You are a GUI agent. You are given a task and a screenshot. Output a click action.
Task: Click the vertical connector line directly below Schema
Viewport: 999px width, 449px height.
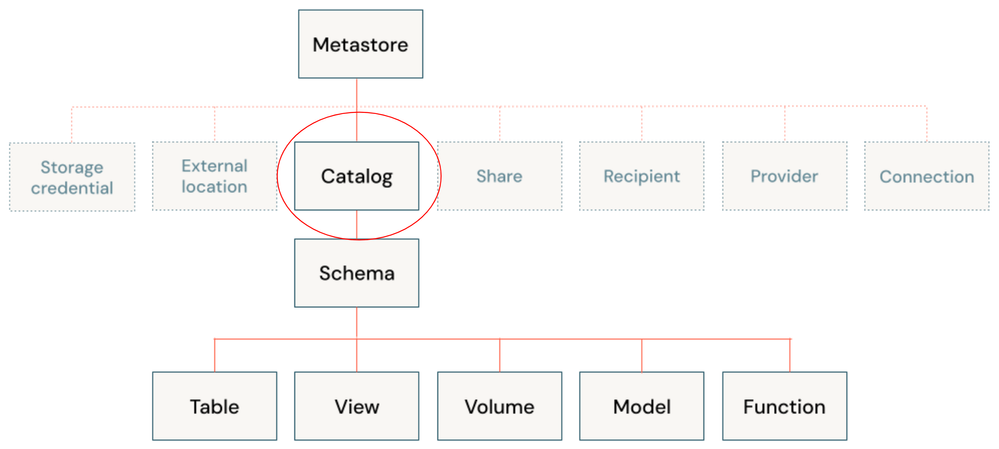tap(357, 322)
